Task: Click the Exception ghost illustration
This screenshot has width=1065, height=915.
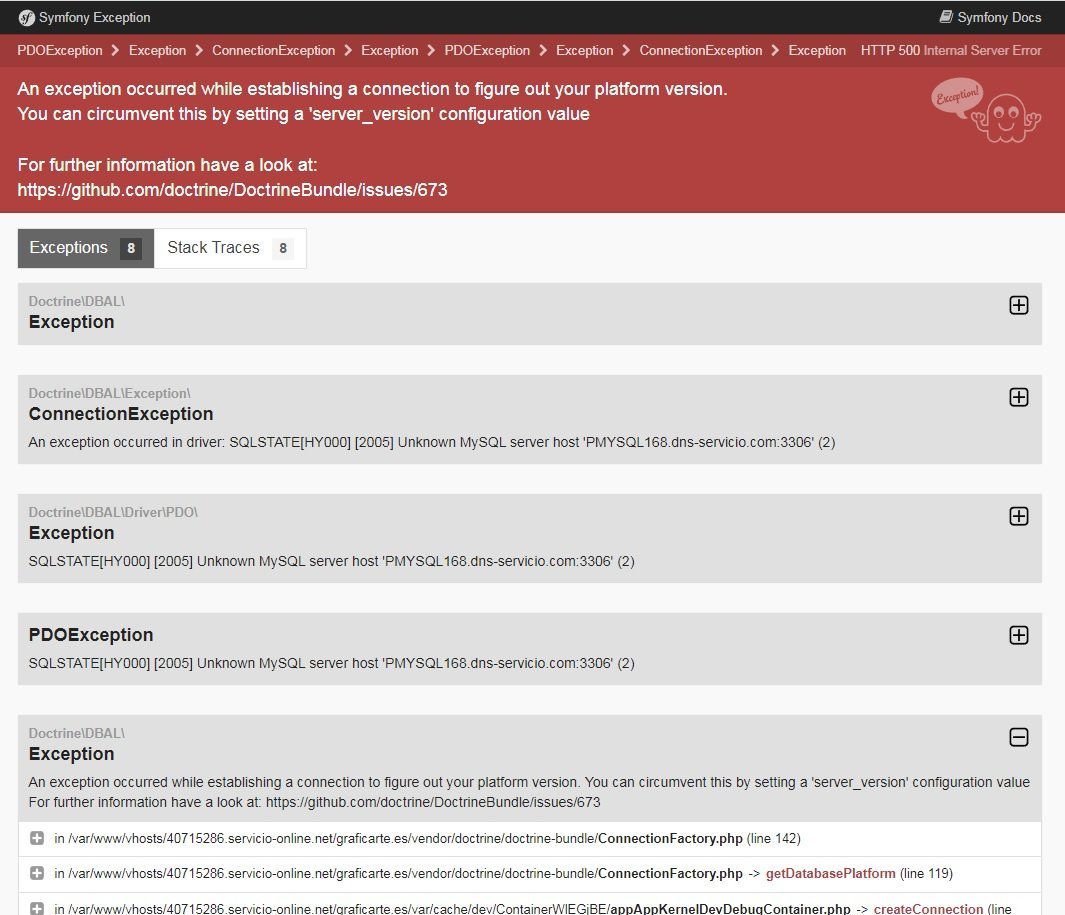Action: click(x=986, y=110)
